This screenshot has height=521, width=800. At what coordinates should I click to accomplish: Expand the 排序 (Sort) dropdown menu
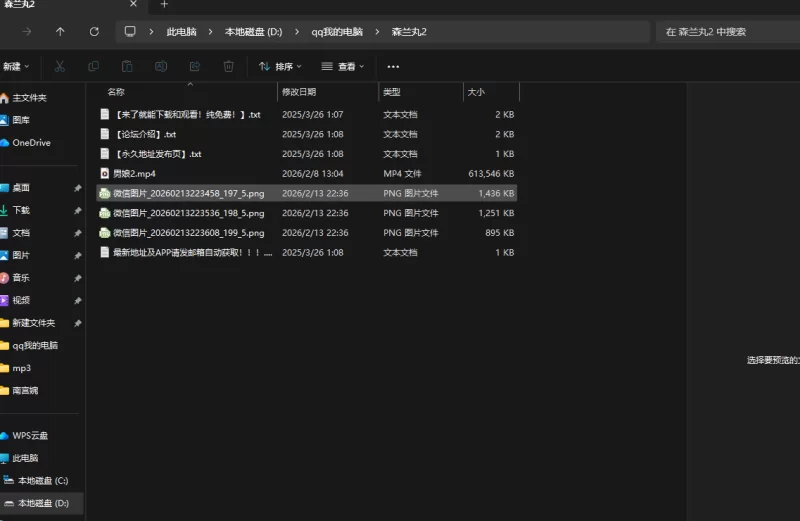tap(281, 66)
